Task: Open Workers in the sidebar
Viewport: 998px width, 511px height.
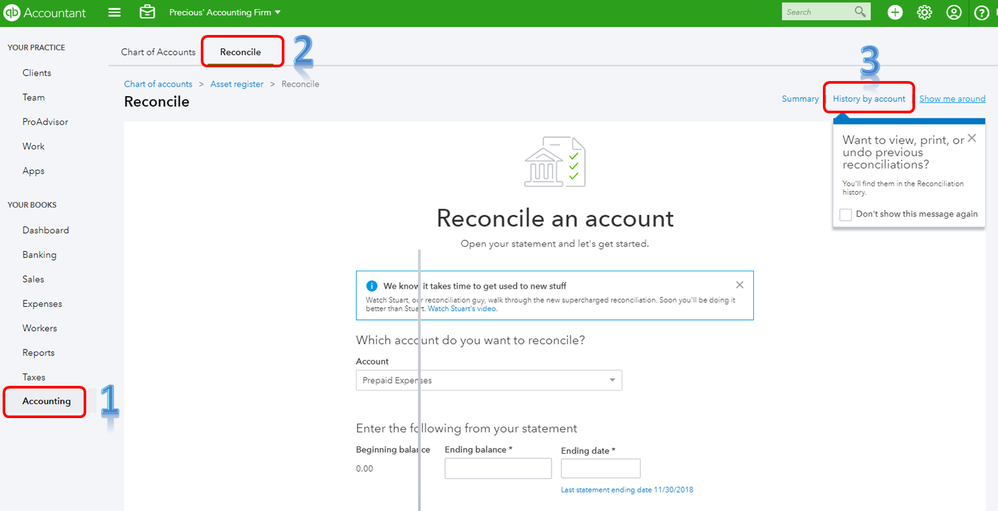Action: [39, 328]
